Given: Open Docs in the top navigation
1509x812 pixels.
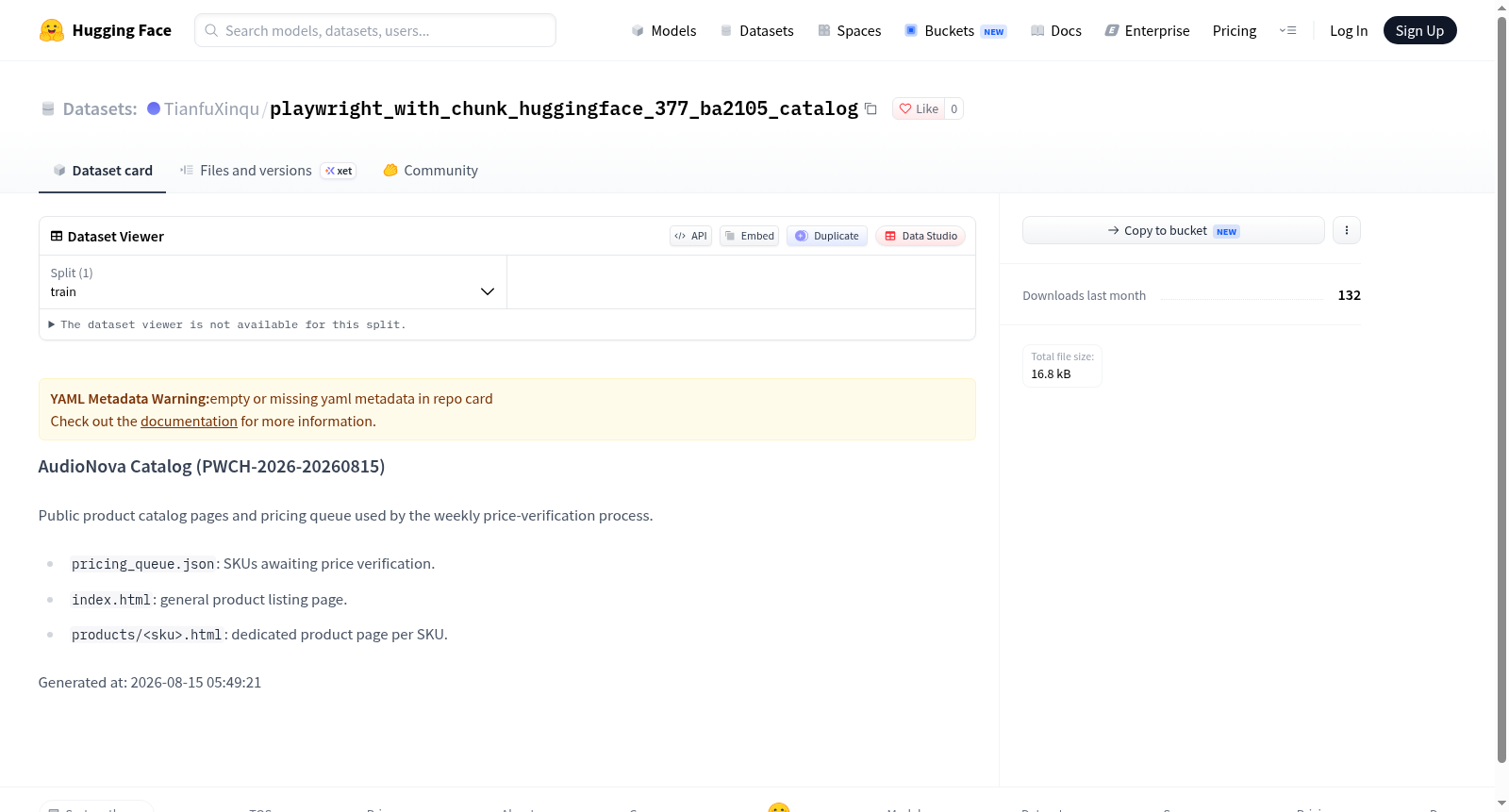Looking at the screenshot, I should coord(1056,30).
